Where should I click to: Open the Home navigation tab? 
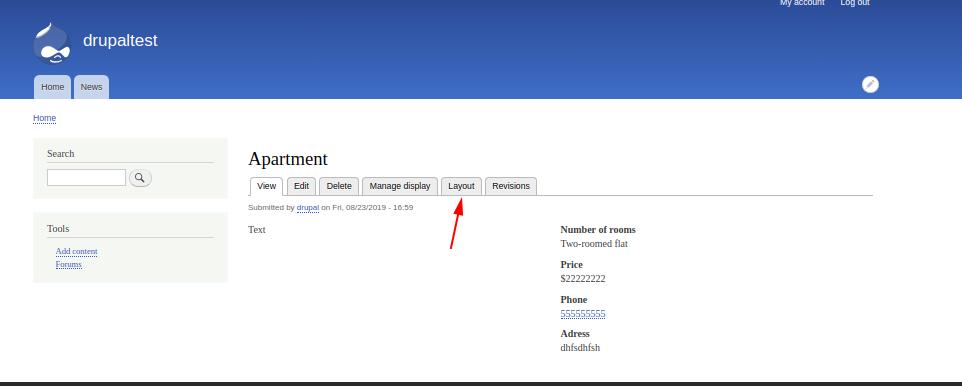(53, 87)
